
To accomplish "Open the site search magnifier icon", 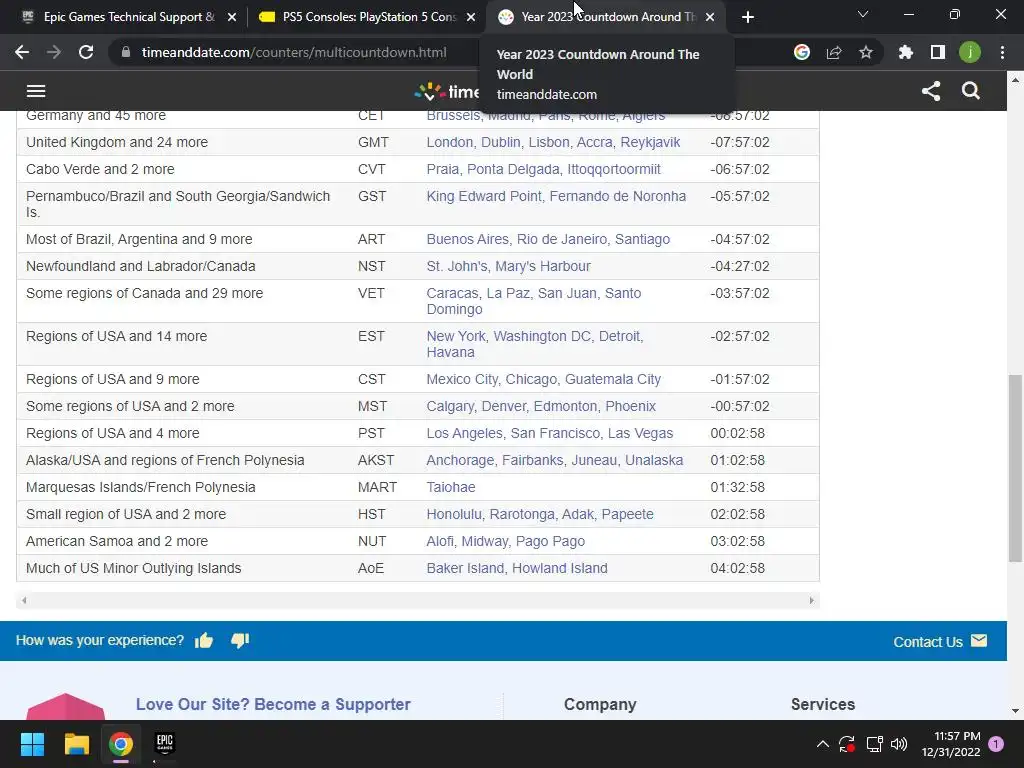I will tap(971, 91).
